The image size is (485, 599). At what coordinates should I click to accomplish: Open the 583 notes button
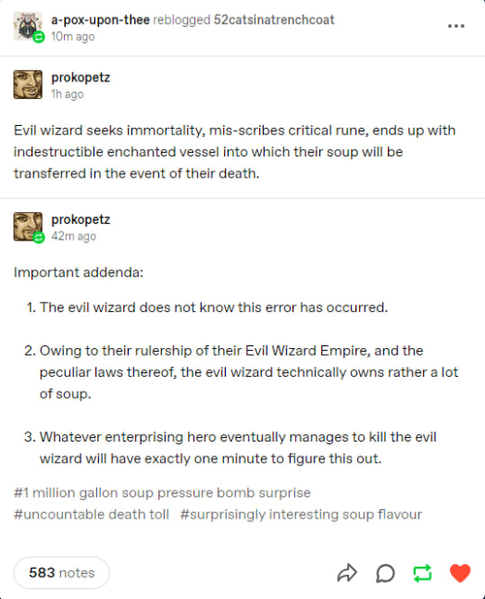tap(61, 573)
